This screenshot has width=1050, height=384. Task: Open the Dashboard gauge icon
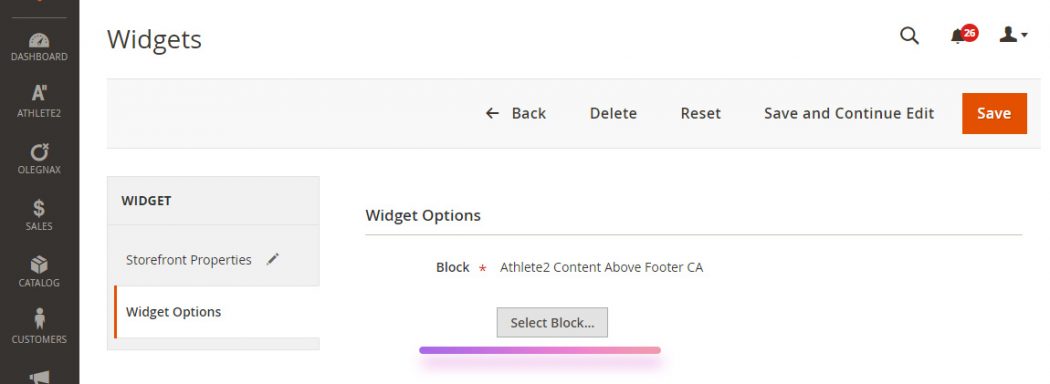click(x=39, y=40)
